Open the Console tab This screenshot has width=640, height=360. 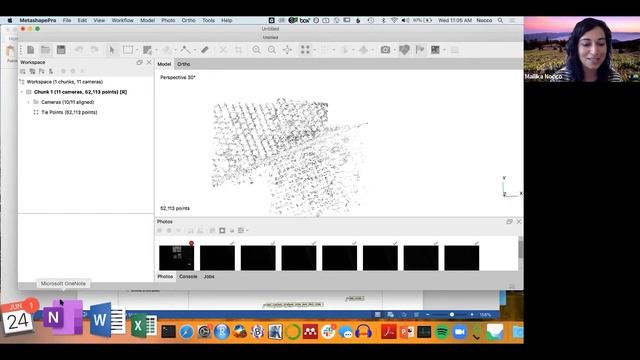pyautogui.click(x=188, y=277)
